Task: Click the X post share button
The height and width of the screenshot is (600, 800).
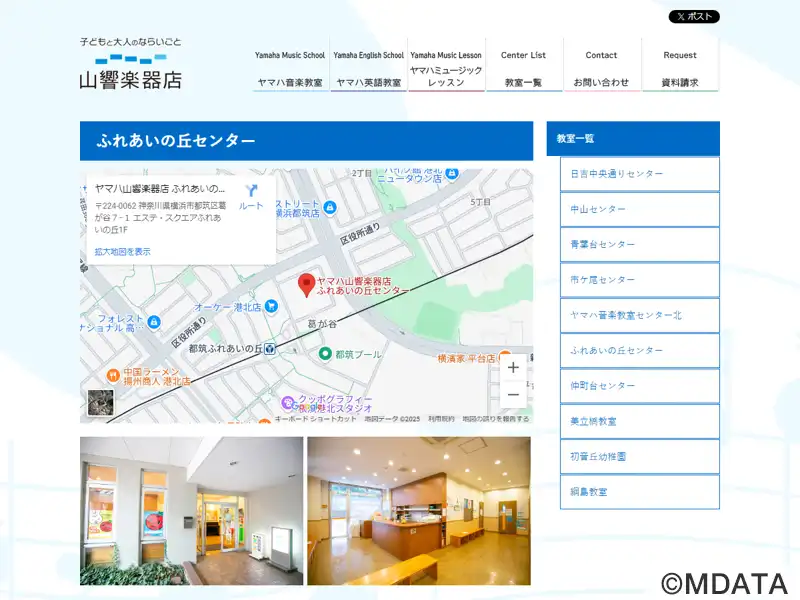Action: [694, 16]
